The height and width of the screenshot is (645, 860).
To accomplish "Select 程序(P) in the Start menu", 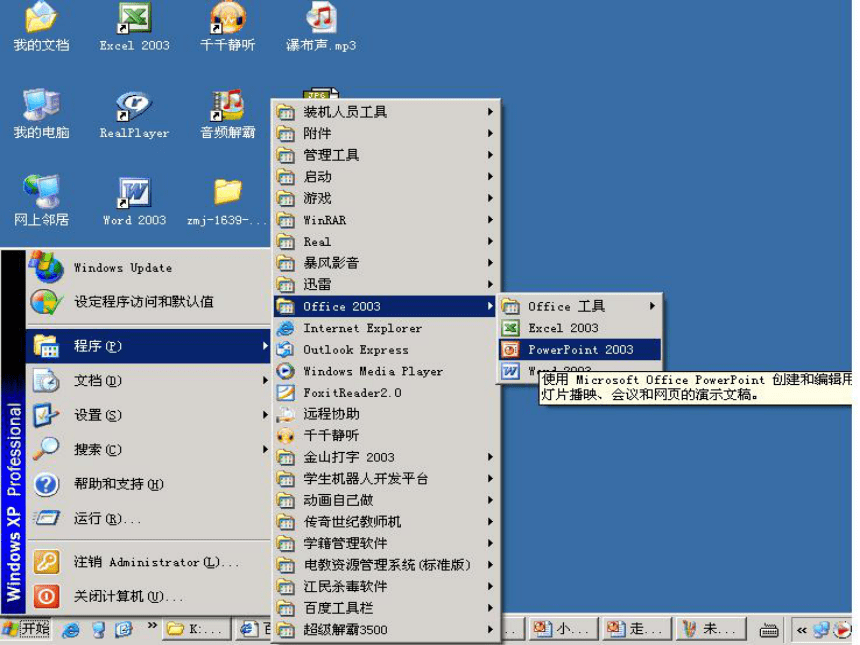I will coord(149,346).
